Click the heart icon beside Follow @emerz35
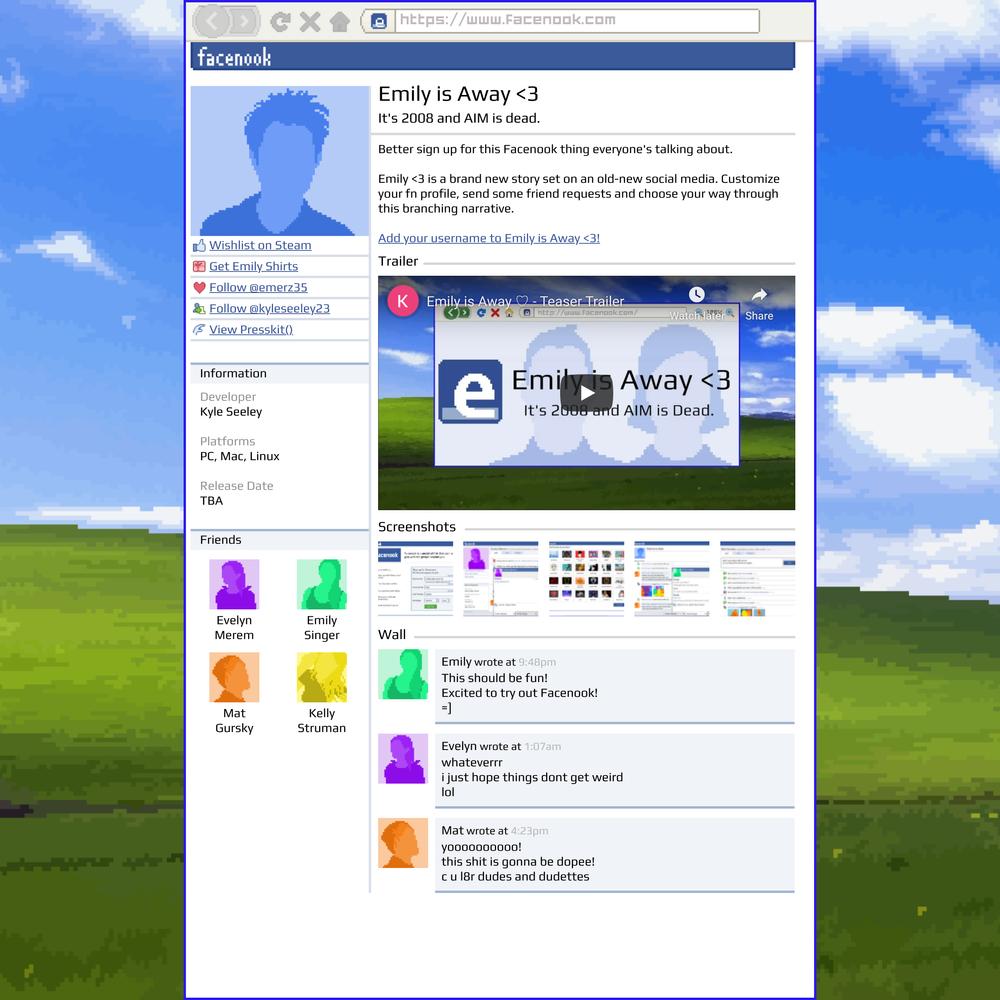 [x=199, y=288]
